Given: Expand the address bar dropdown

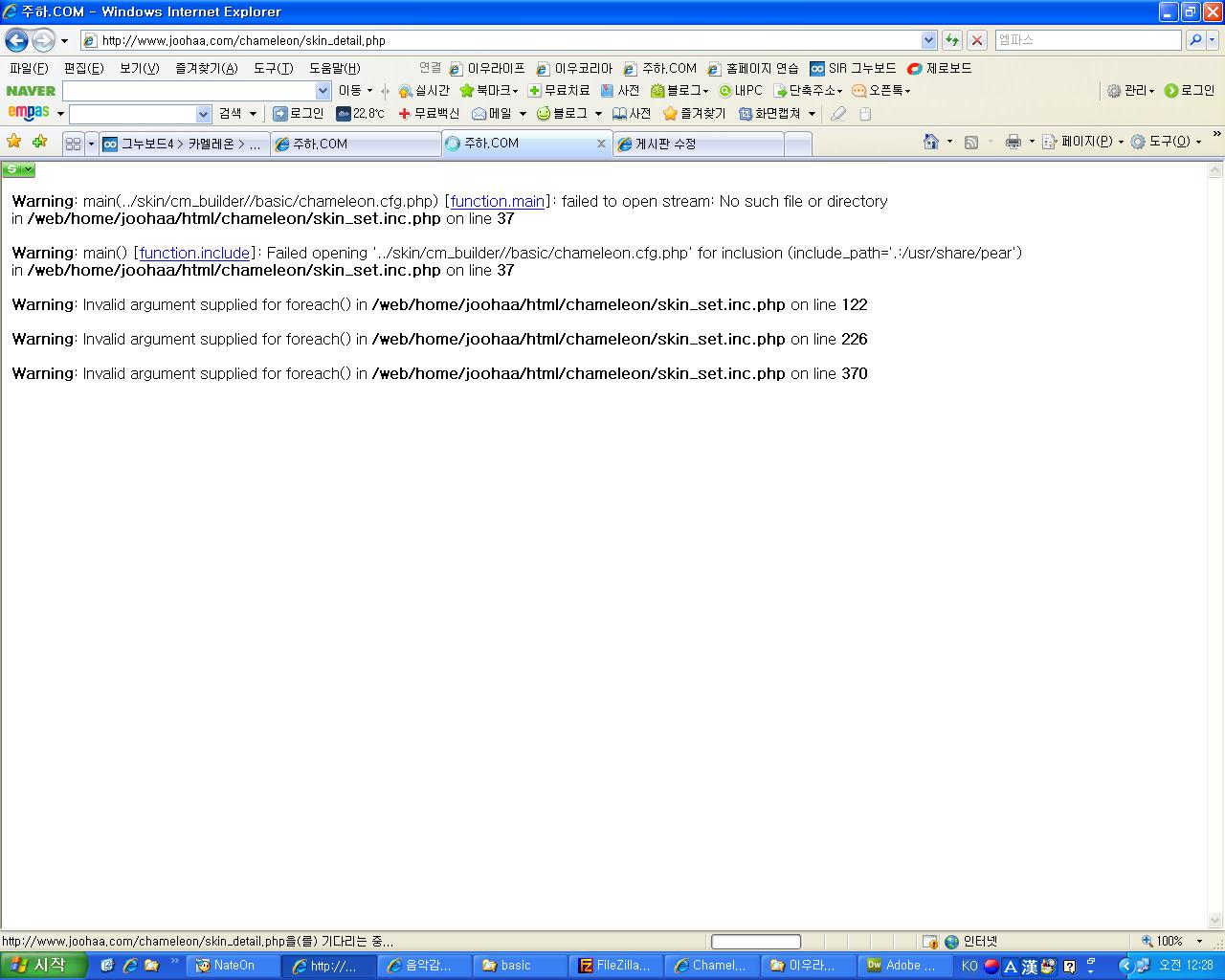Looking at the screenshot, I should point(928,40).
